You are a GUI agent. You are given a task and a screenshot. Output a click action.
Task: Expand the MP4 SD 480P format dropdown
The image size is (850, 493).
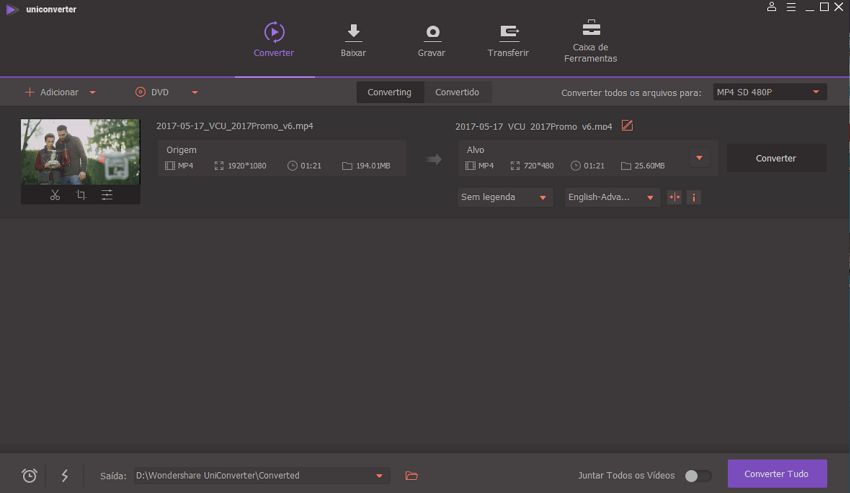coord(769,92)
